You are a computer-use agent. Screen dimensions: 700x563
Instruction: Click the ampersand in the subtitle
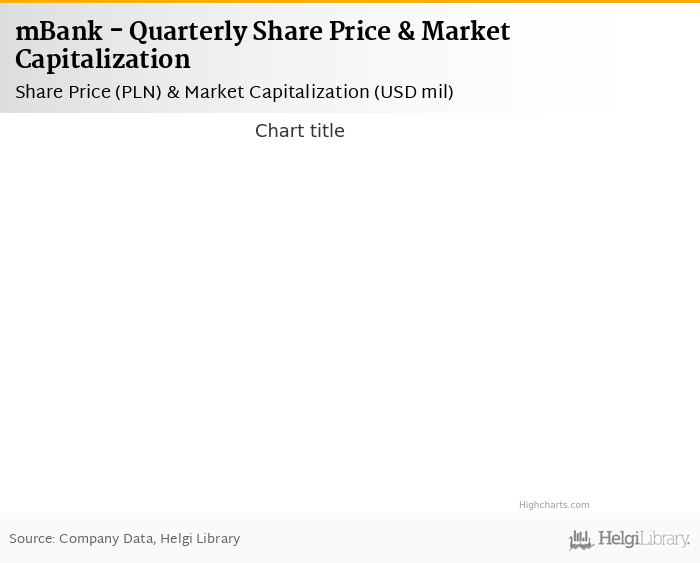pos(172,92)
